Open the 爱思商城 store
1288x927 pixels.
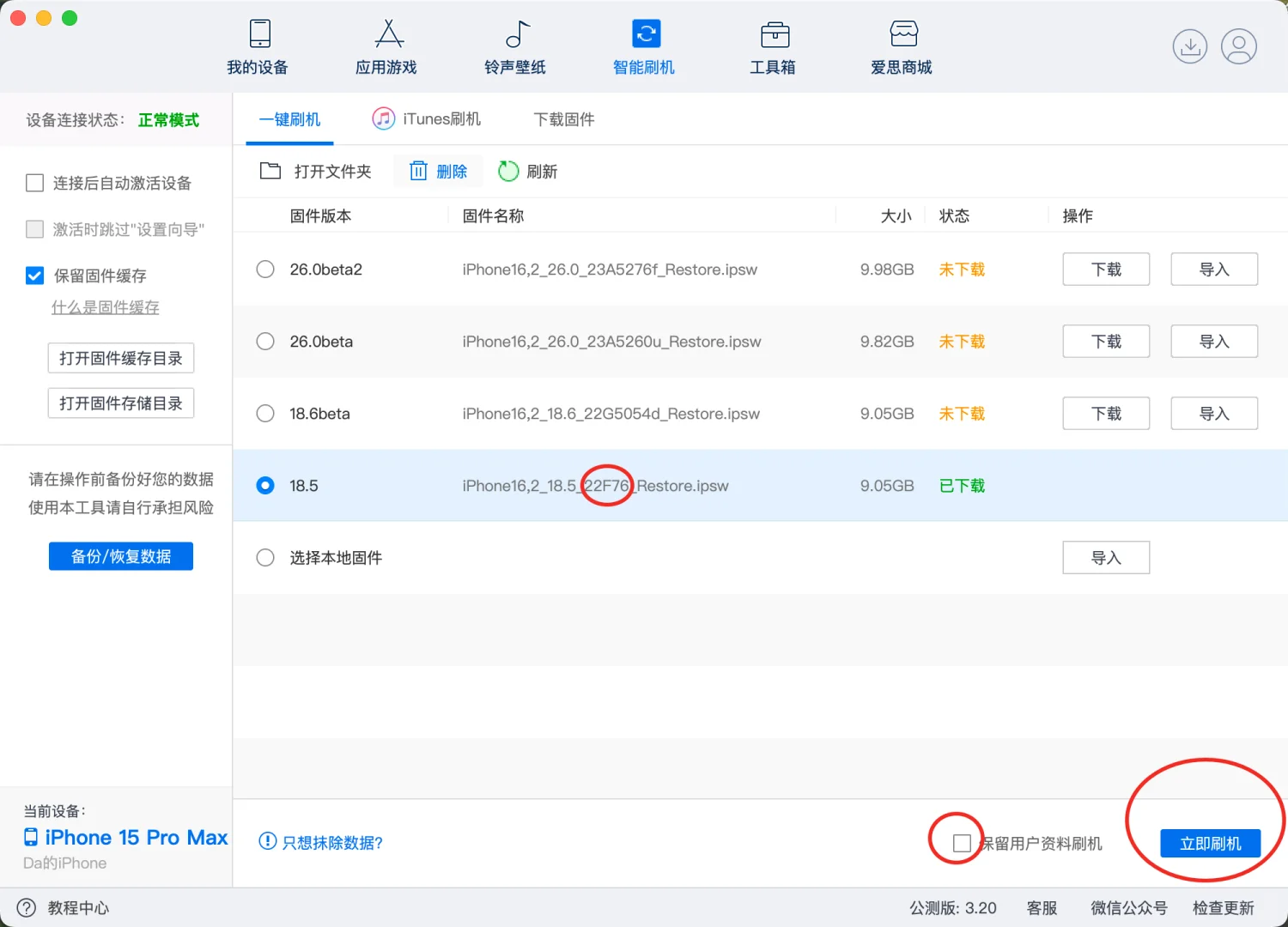pos(901,47)
